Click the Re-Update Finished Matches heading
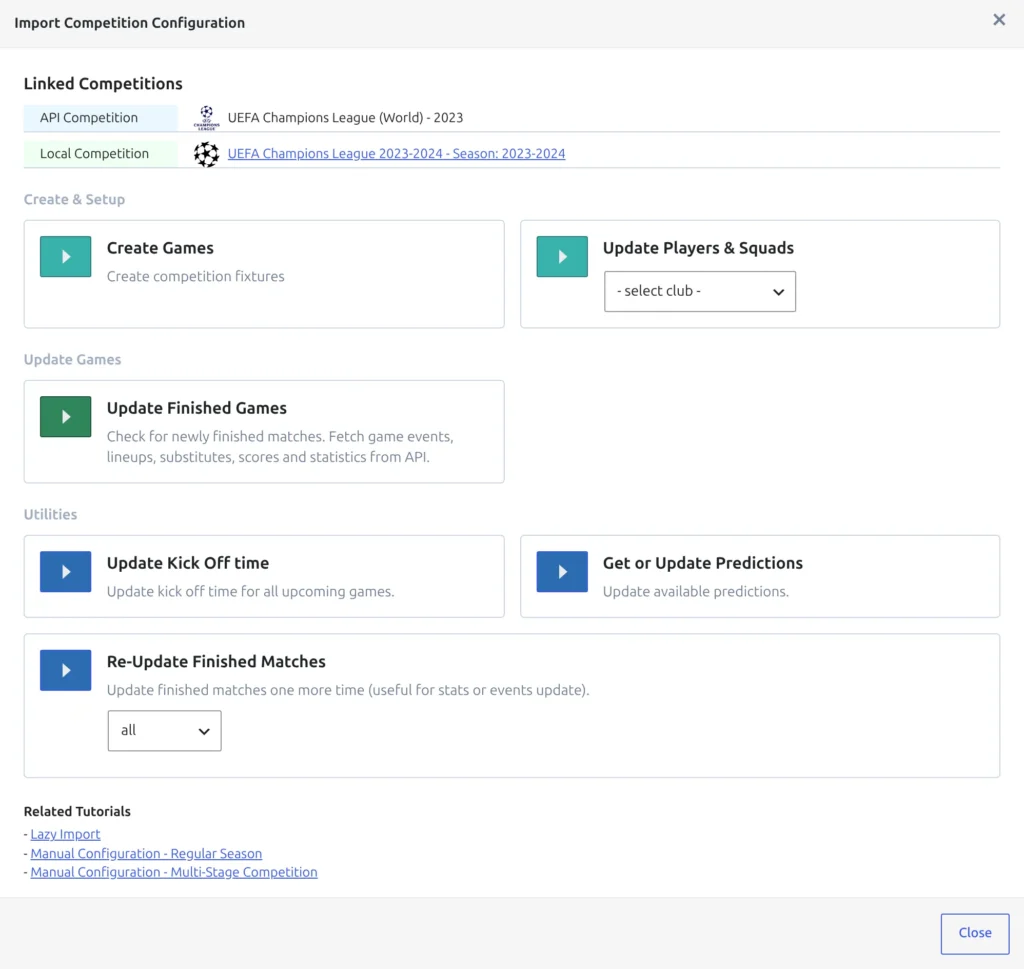This screenshot has height=969, width=1024. click(x=216, y=661)
